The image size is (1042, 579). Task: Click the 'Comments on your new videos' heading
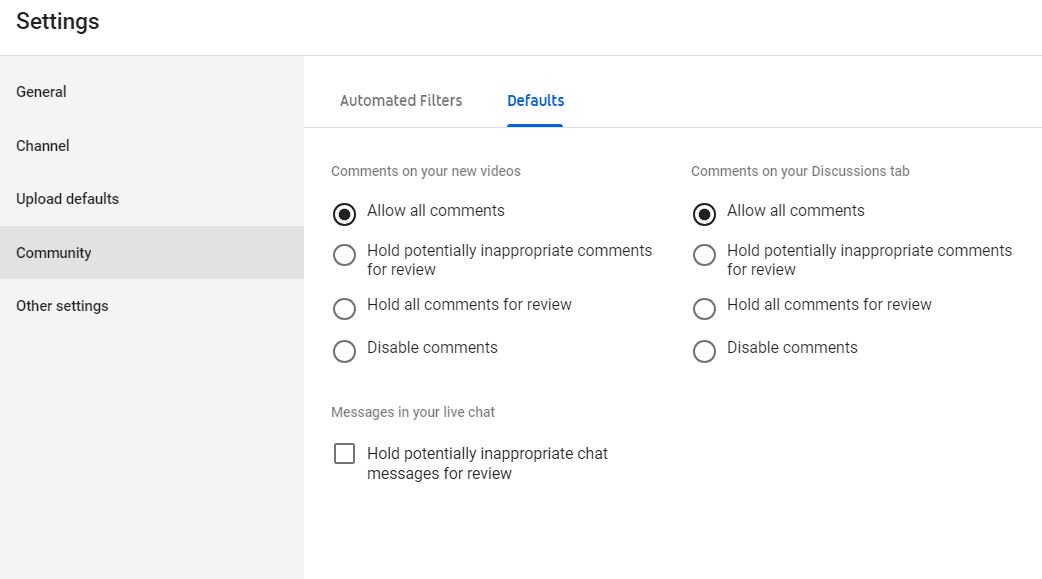click(426, 171)
